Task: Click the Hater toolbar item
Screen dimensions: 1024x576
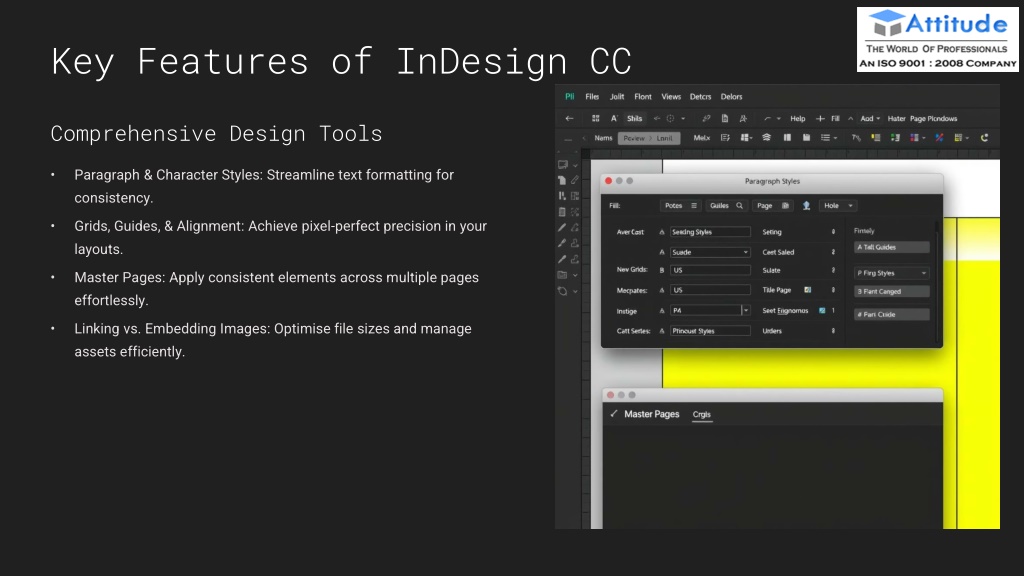Action: (897, 119)
